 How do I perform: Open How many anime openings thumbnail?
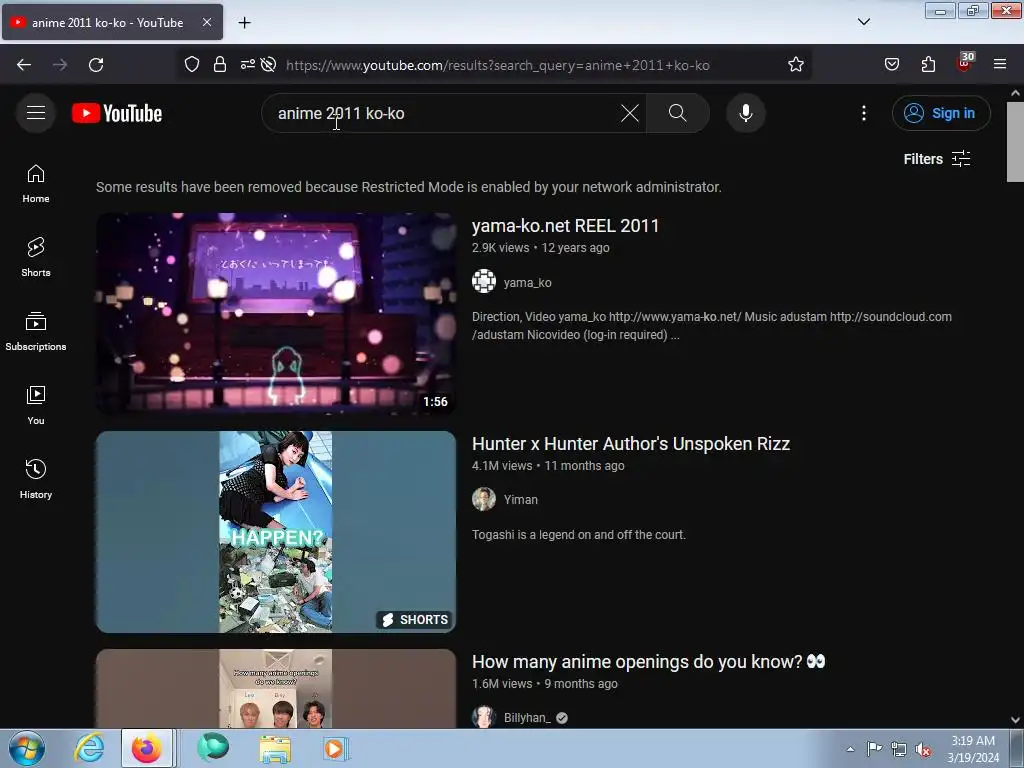(276, 688)
